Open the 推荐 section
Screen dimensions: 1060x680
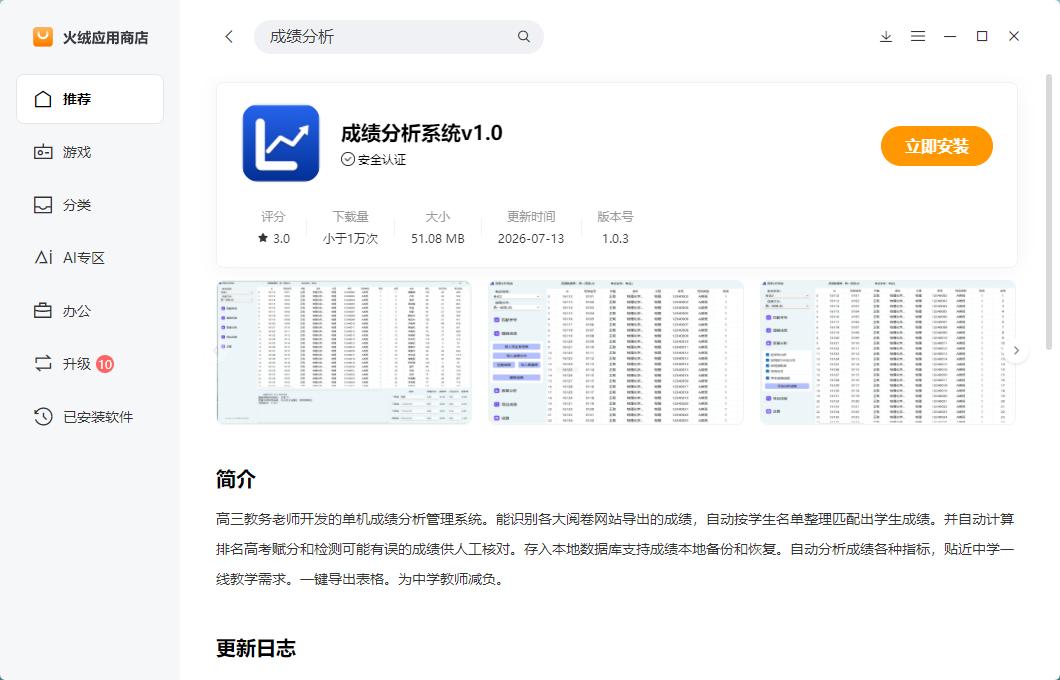(x=90, y=99)
